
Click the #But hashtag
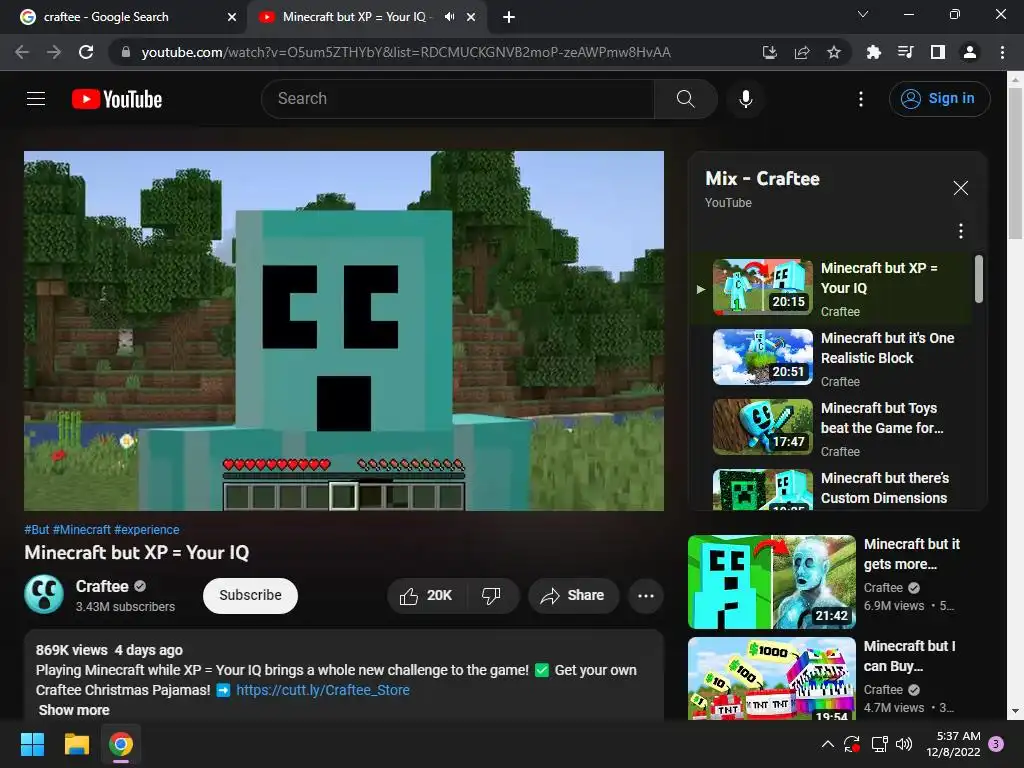pyautogui.click(x=37, y=530)
